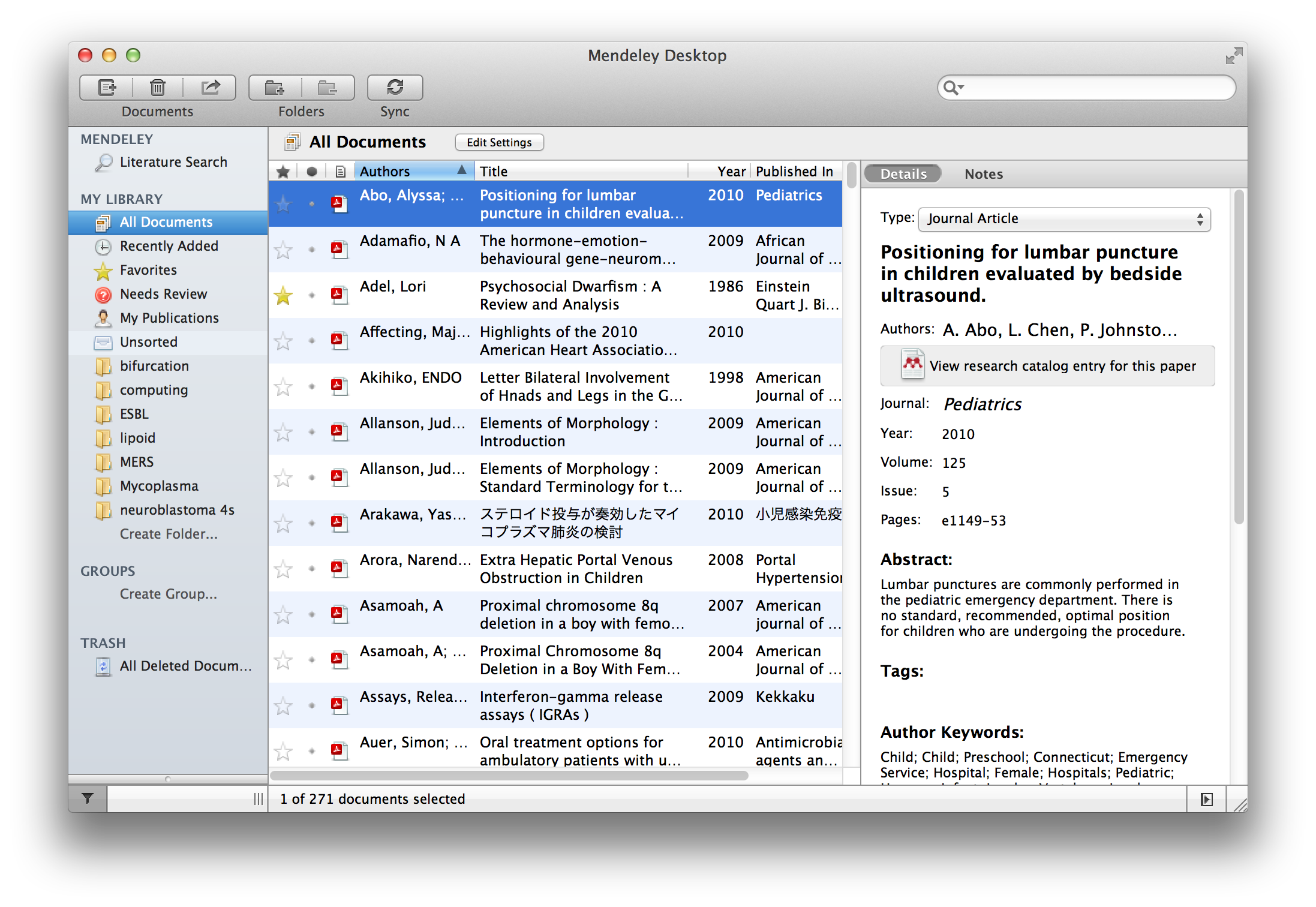Sort by the favorite star column header
This screenshot has width=1316, height=907.
pos(283,172)
